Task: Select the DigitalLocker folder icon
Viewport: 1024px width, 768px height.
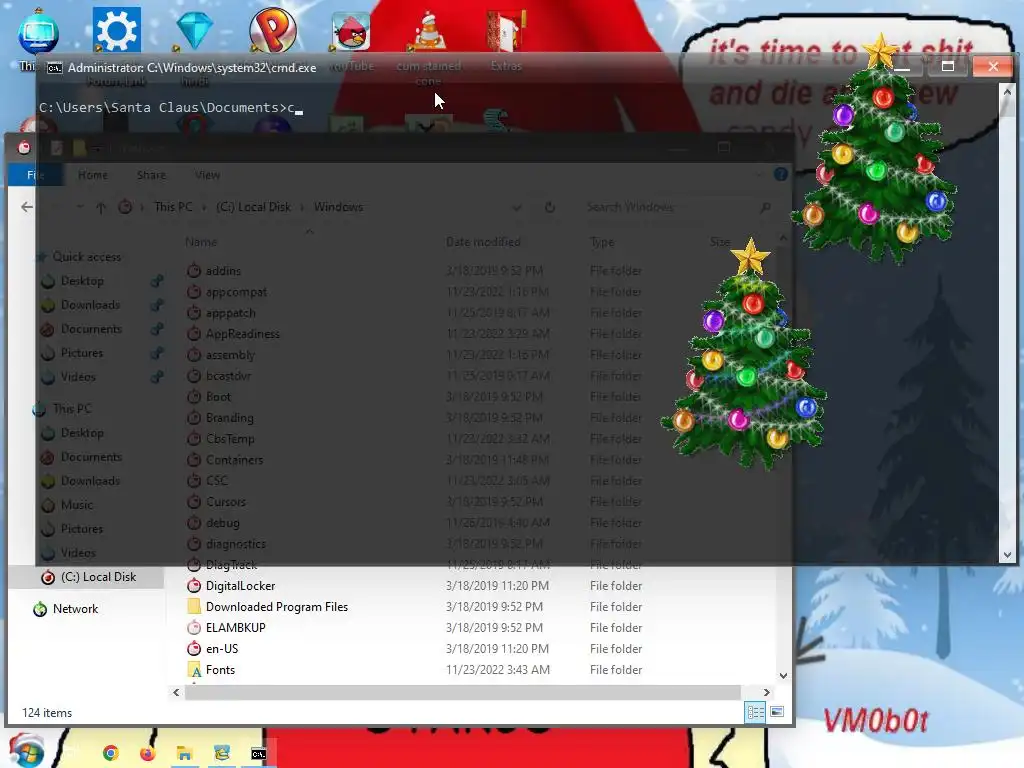Action: [194, 586]
